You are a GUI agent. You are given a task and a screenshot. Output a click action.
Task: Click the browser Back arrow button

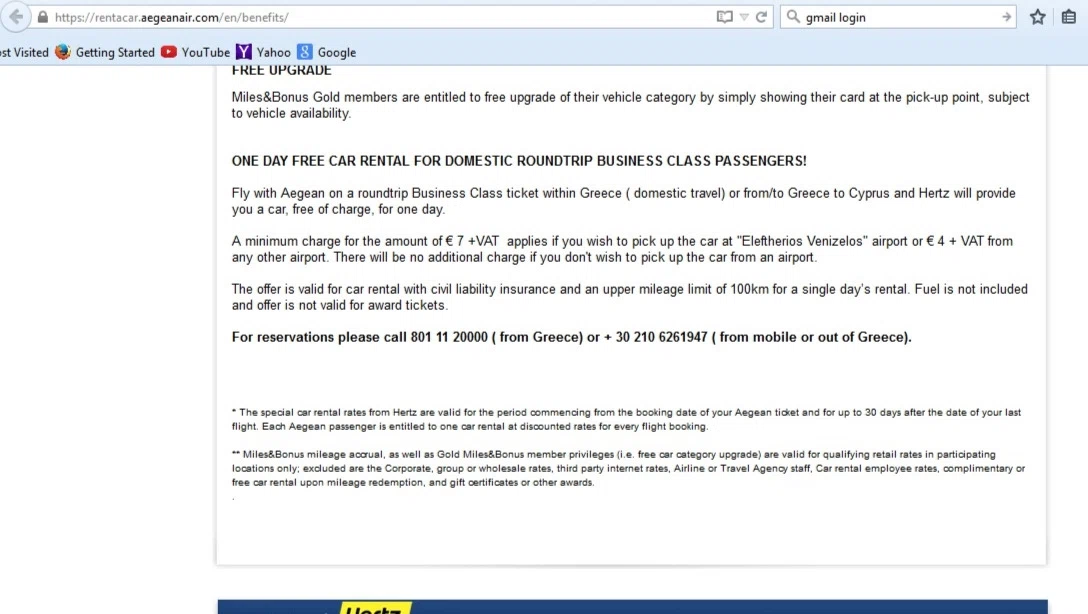pyautogui.click(x=15, y=17)
